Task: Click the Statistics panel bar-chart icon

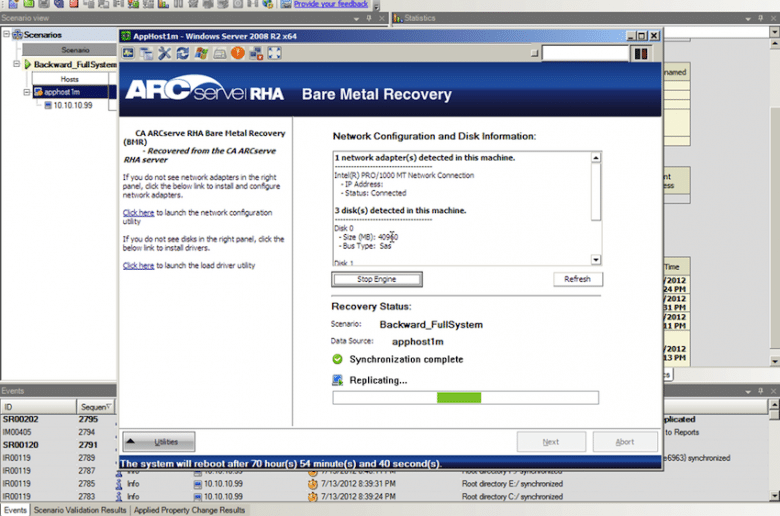Action: click(398, 18)
